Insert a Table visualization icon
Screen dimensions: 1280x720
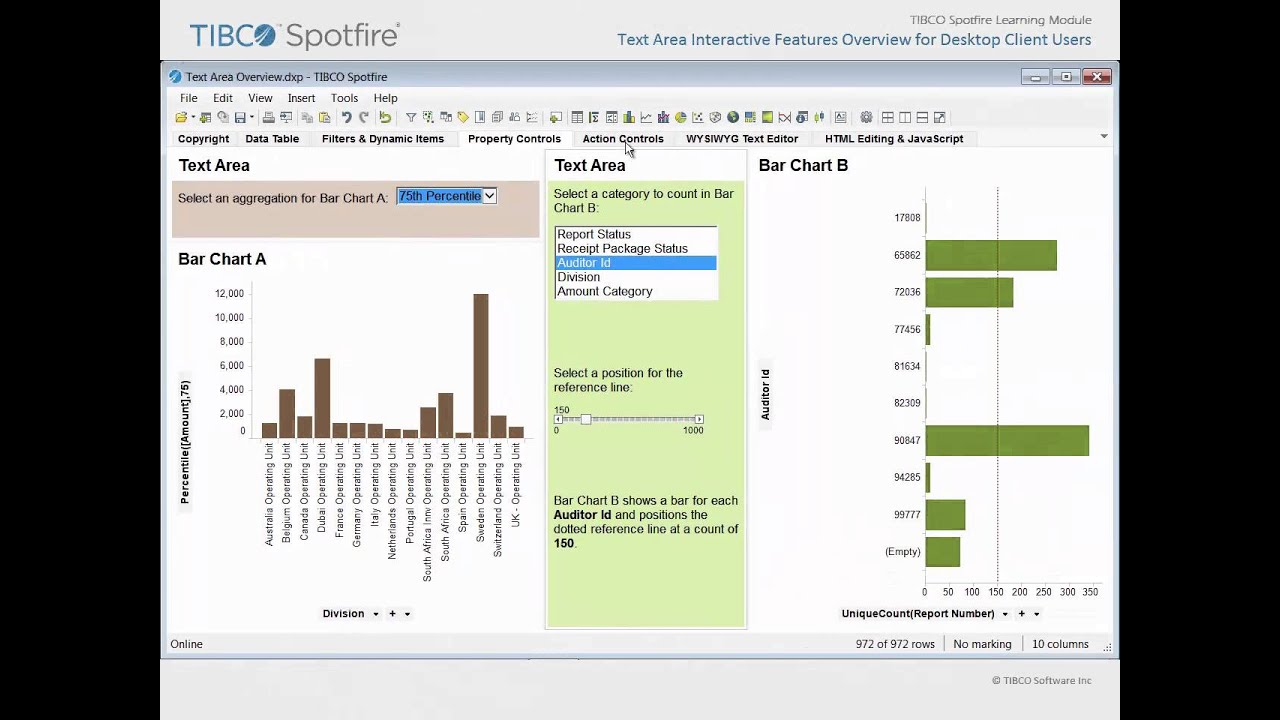pyautogui.click(x=577, y=117)
